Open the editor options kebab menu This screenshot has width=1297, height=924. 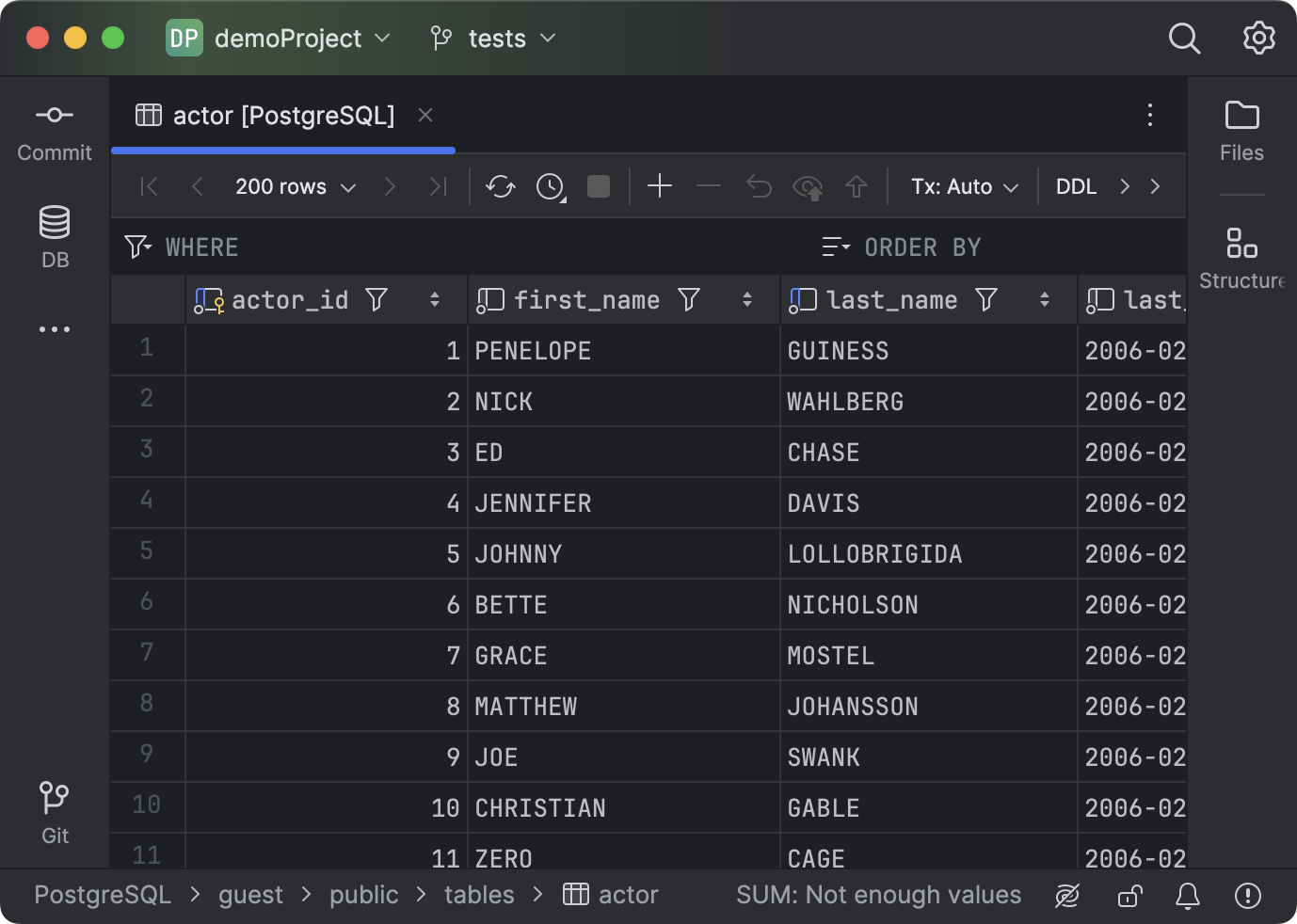point(1150,115)
